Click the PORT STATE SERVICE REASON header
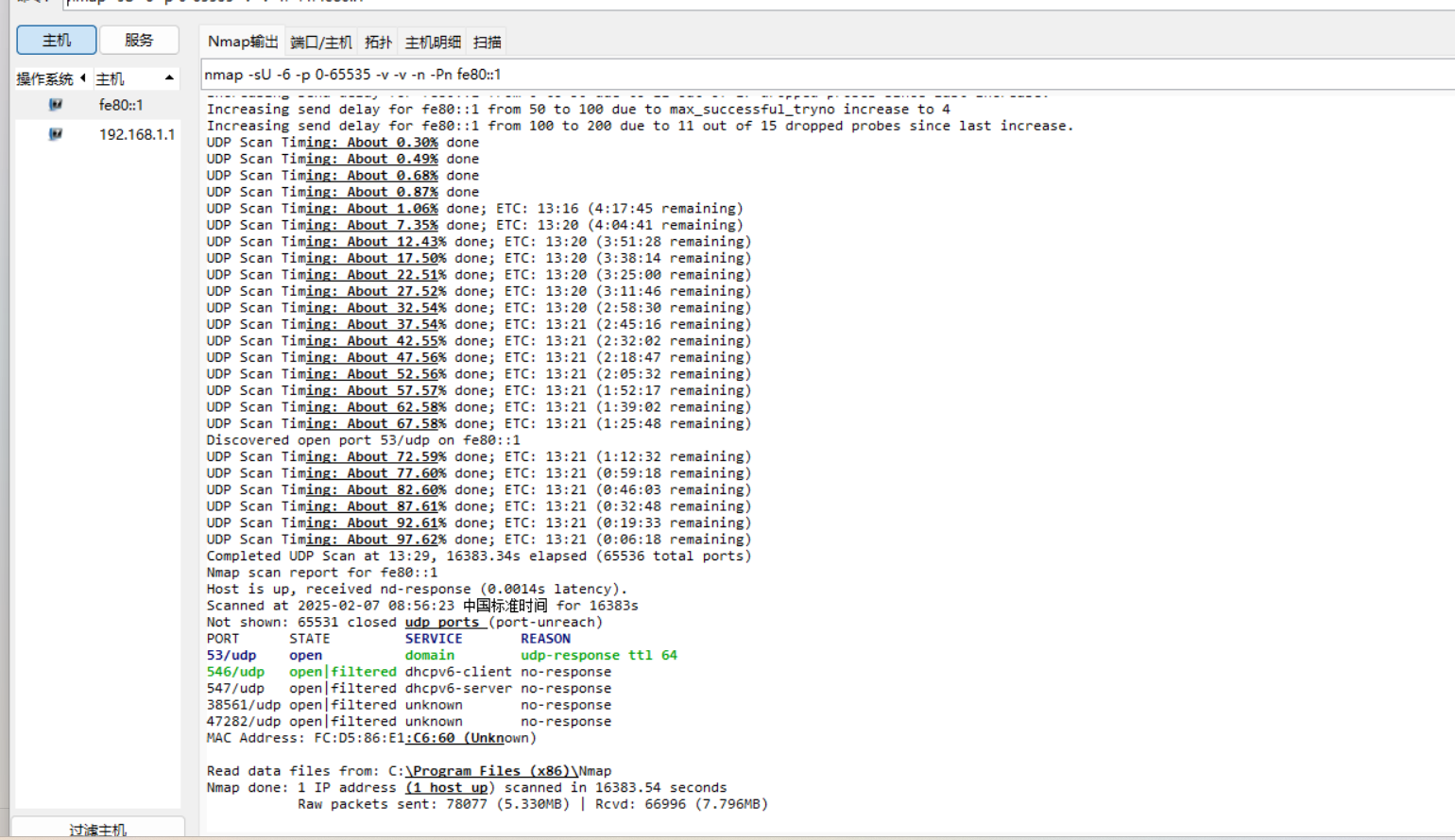Image resolution: width=1455 pixels, height=840 pixels. 388,639
